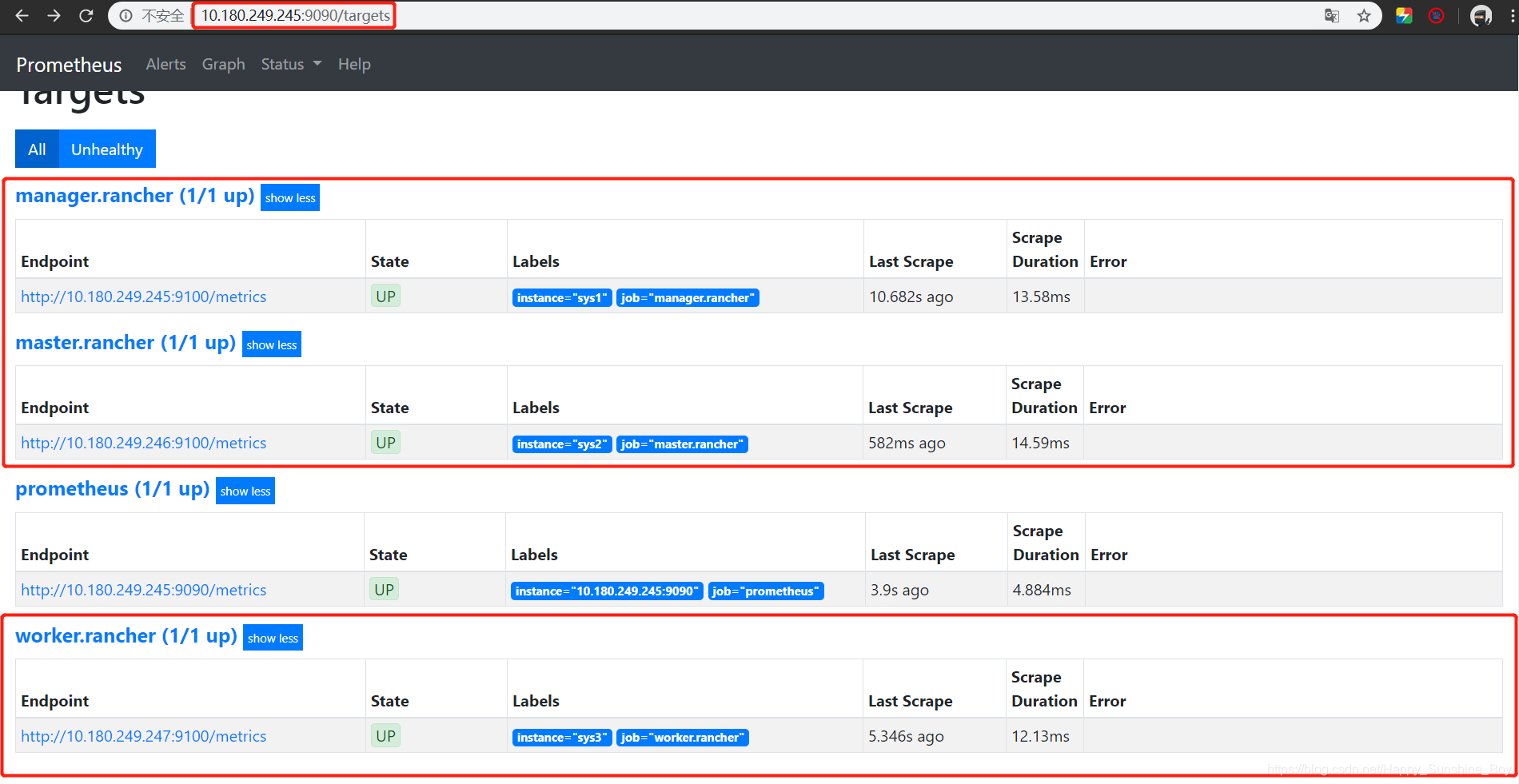Open the Help menu item
The height and width of the screenshot is (784, 1519).
pyautogui.click(x=354, y=64)
